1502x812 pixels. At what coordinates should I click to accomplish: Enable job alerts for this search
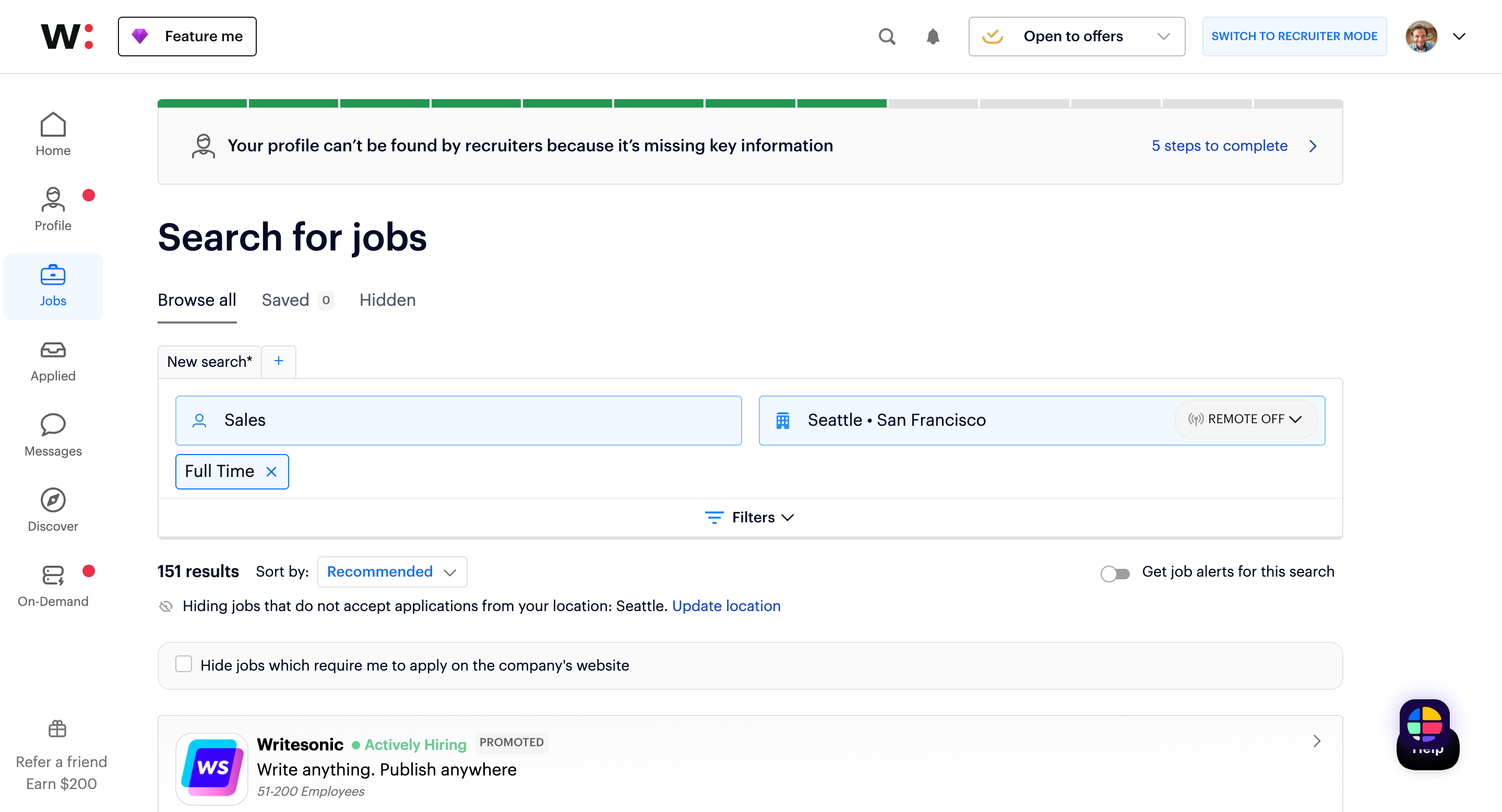point(1114,574)
